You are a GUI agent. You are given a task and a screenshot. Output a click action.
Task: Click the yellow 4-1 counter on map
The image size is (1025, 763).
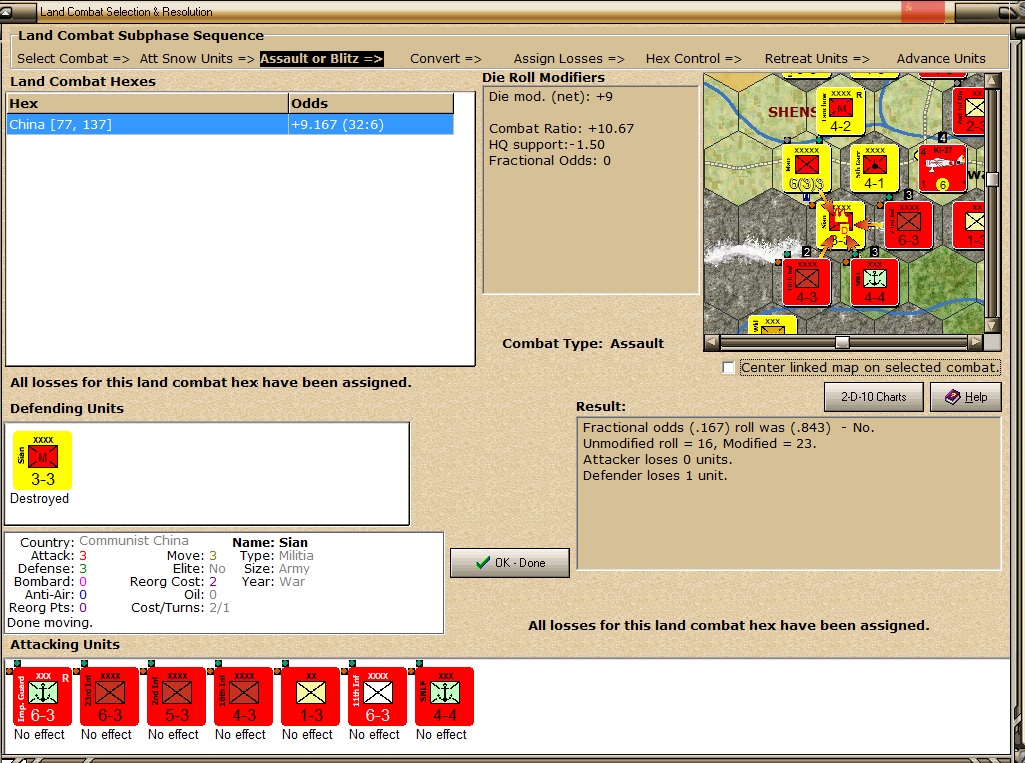tap(875, 169)
